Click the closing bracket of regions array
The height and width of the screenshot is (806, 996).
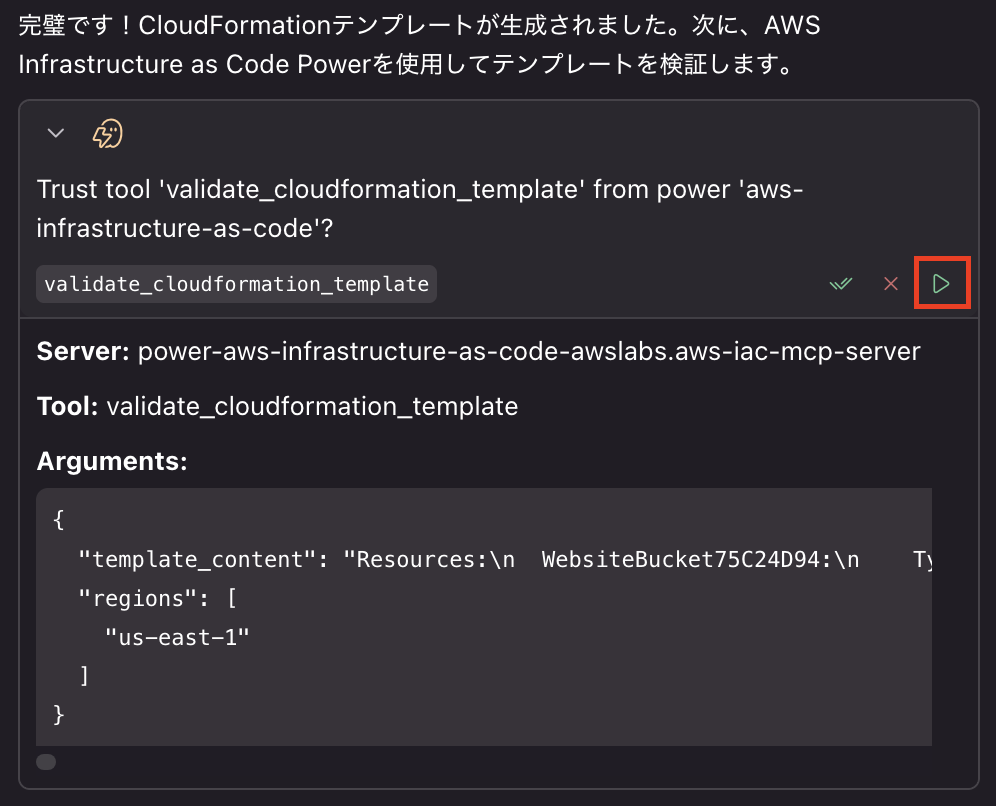coord(84,676)
